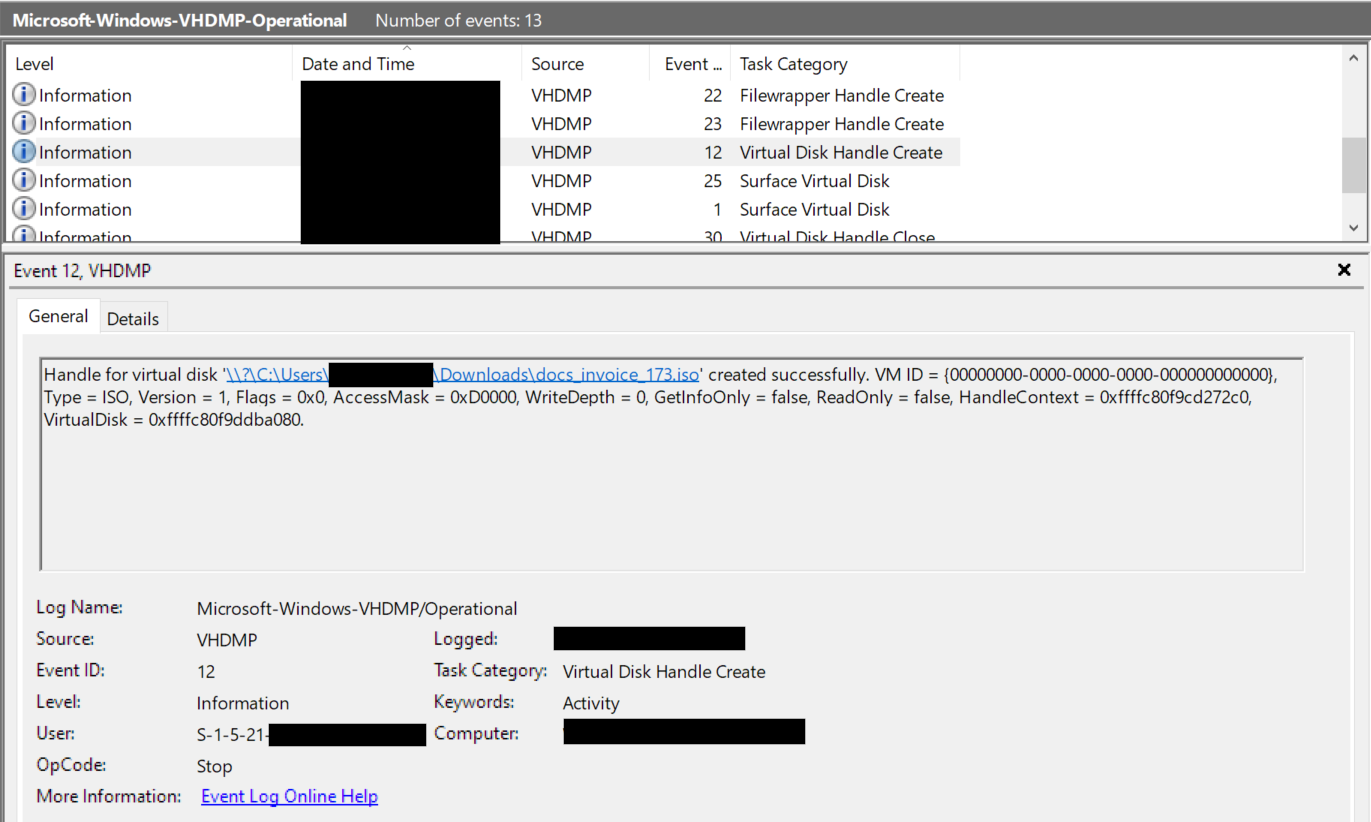Click the 'Number of events: 13' header text
The image size is (1371, 822).
tap(458, 20)
